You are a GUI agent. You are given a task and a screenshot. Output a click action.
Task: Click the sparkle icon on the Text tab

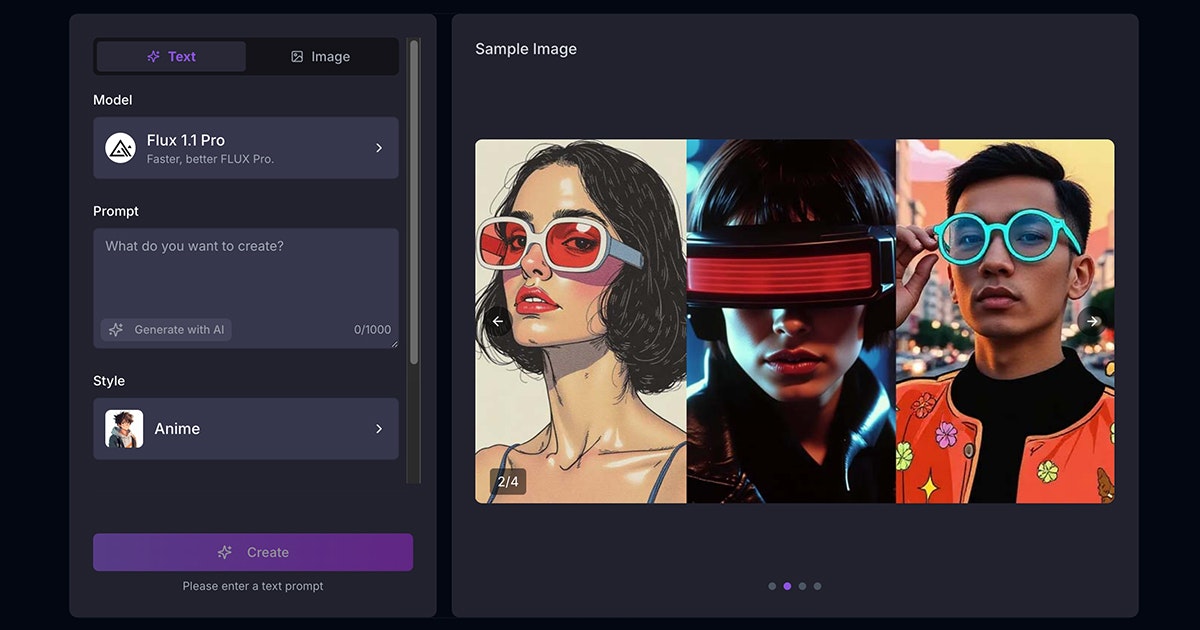[x=153, y=56]
